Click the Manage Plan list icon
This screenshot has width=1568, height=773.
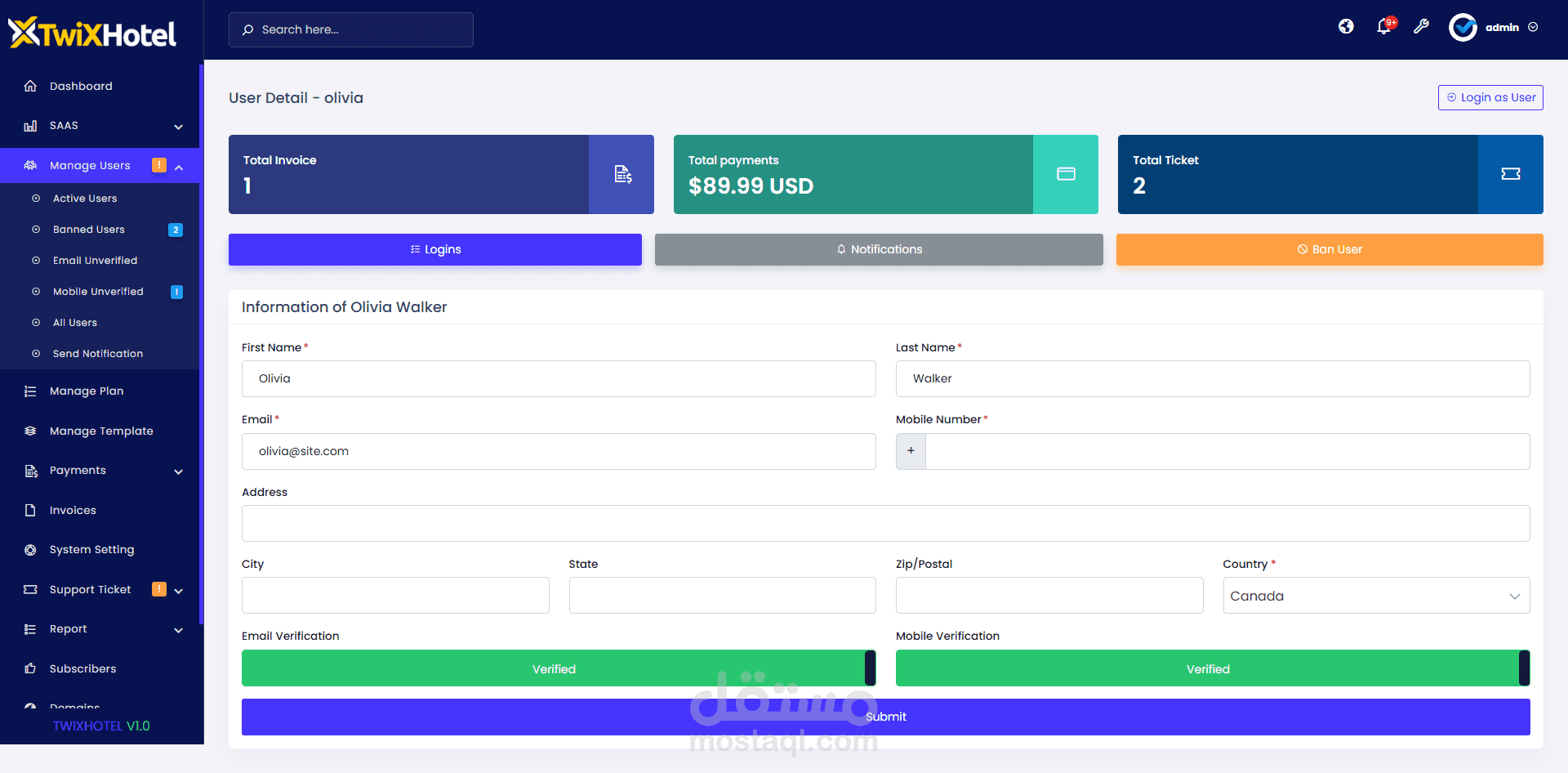coord(30,391)
